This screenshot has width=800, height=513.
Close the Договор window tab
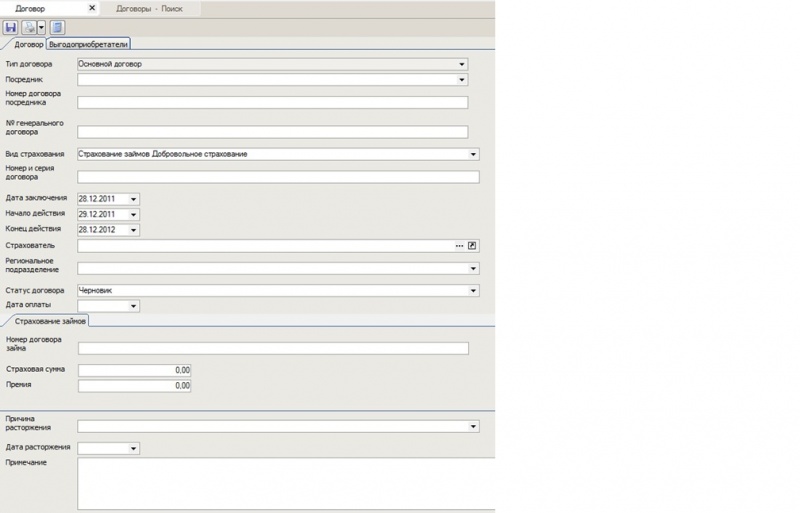(x=92, y=8)
